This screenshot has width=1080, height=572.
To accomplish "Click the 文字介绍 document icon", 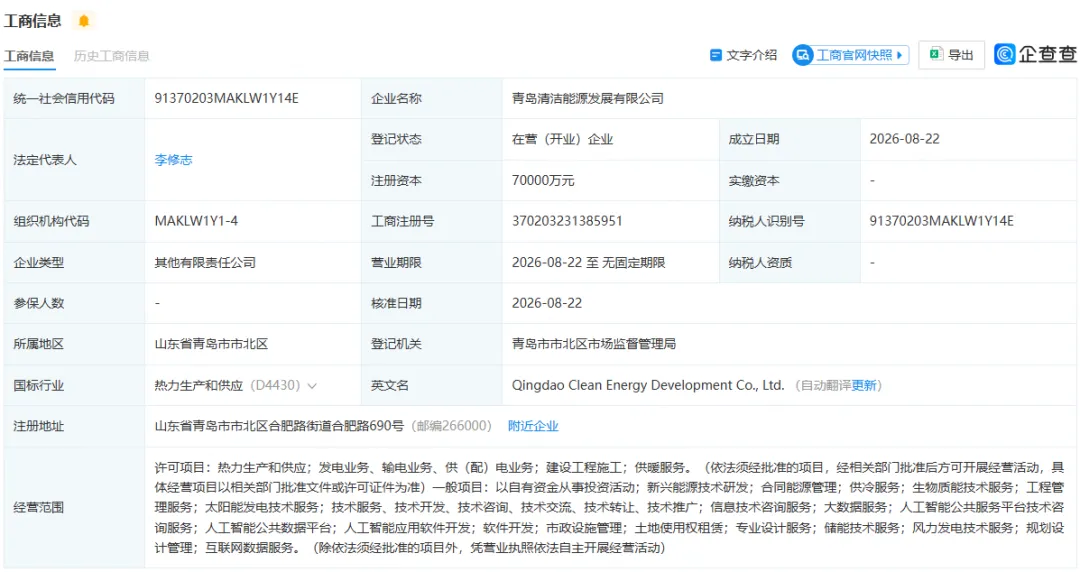I will coord(716,55).
